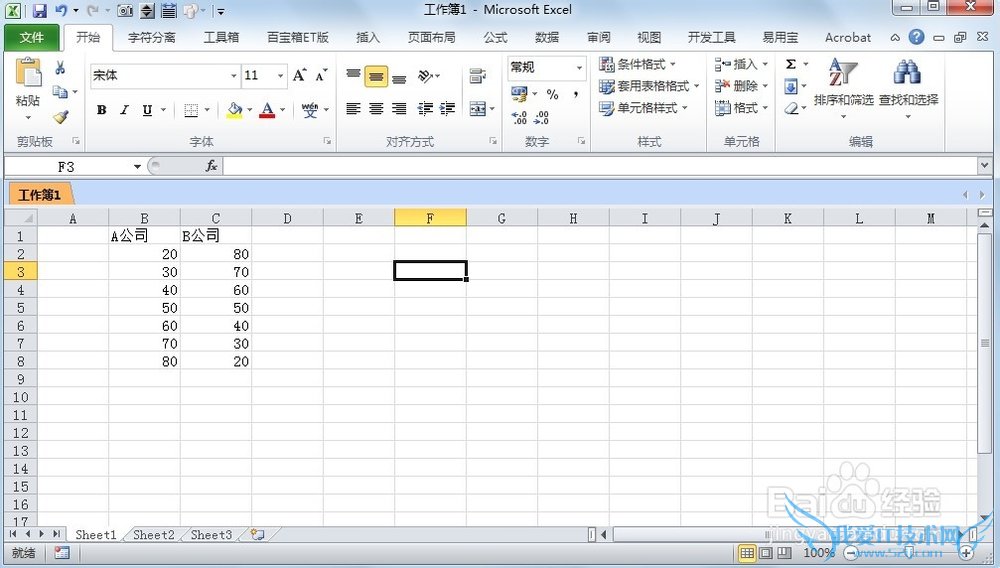The image size is (1000, 568).
Task: Toggle align text left
Action: click(x=353, y=109)
